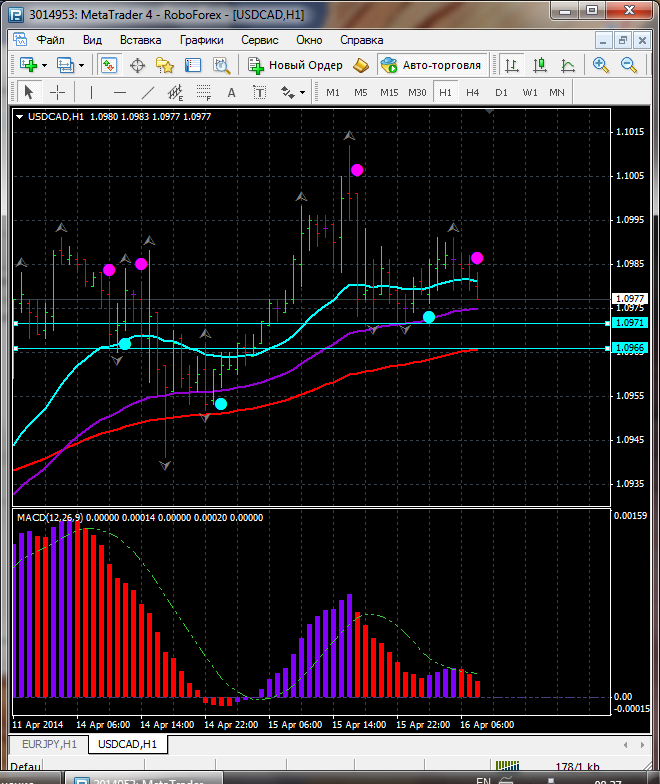Click the magenta dot at chart peak

(357, 170)
